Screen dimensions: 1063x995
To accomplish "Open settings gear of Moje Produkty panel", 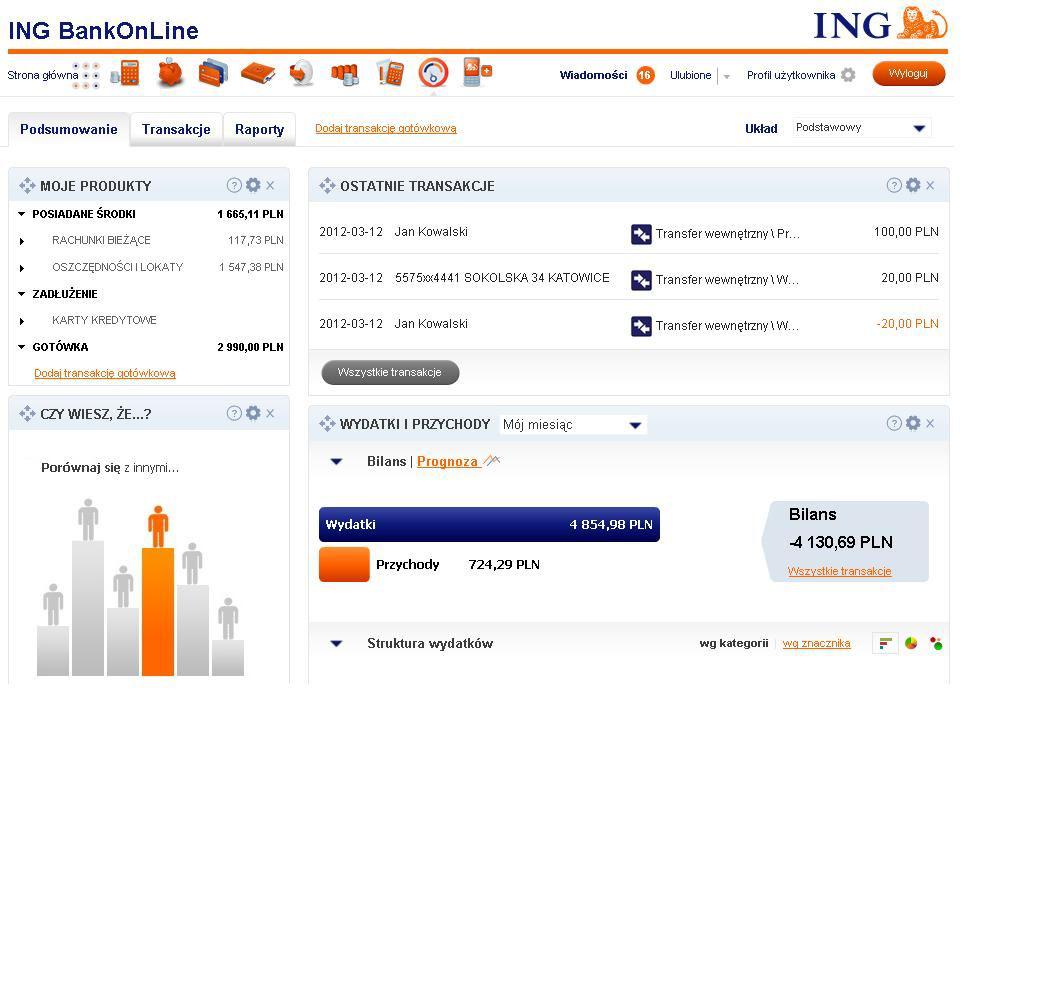I will [253, 185].
